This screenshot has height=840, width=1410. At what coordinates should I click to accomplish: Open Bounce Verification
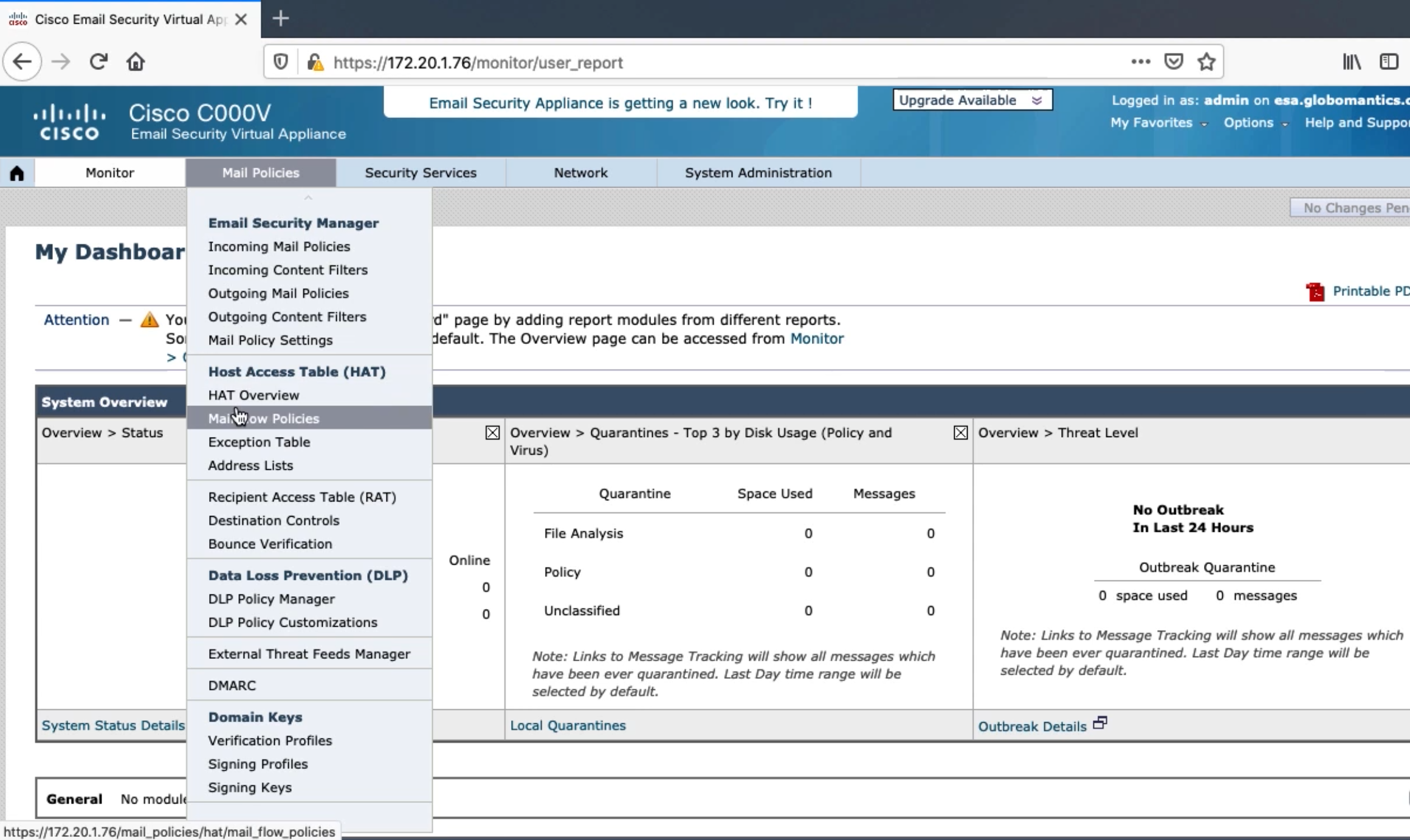tap(270, 544)
